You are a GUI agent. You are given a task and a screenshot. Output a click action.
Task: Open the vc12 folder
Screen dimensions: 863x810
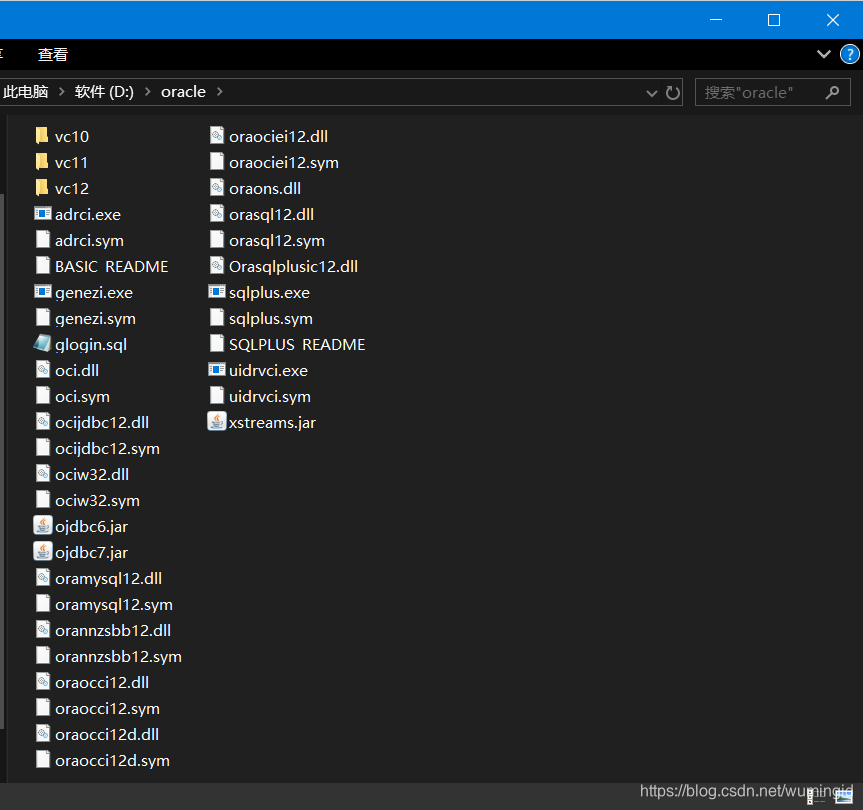[71, 187]
